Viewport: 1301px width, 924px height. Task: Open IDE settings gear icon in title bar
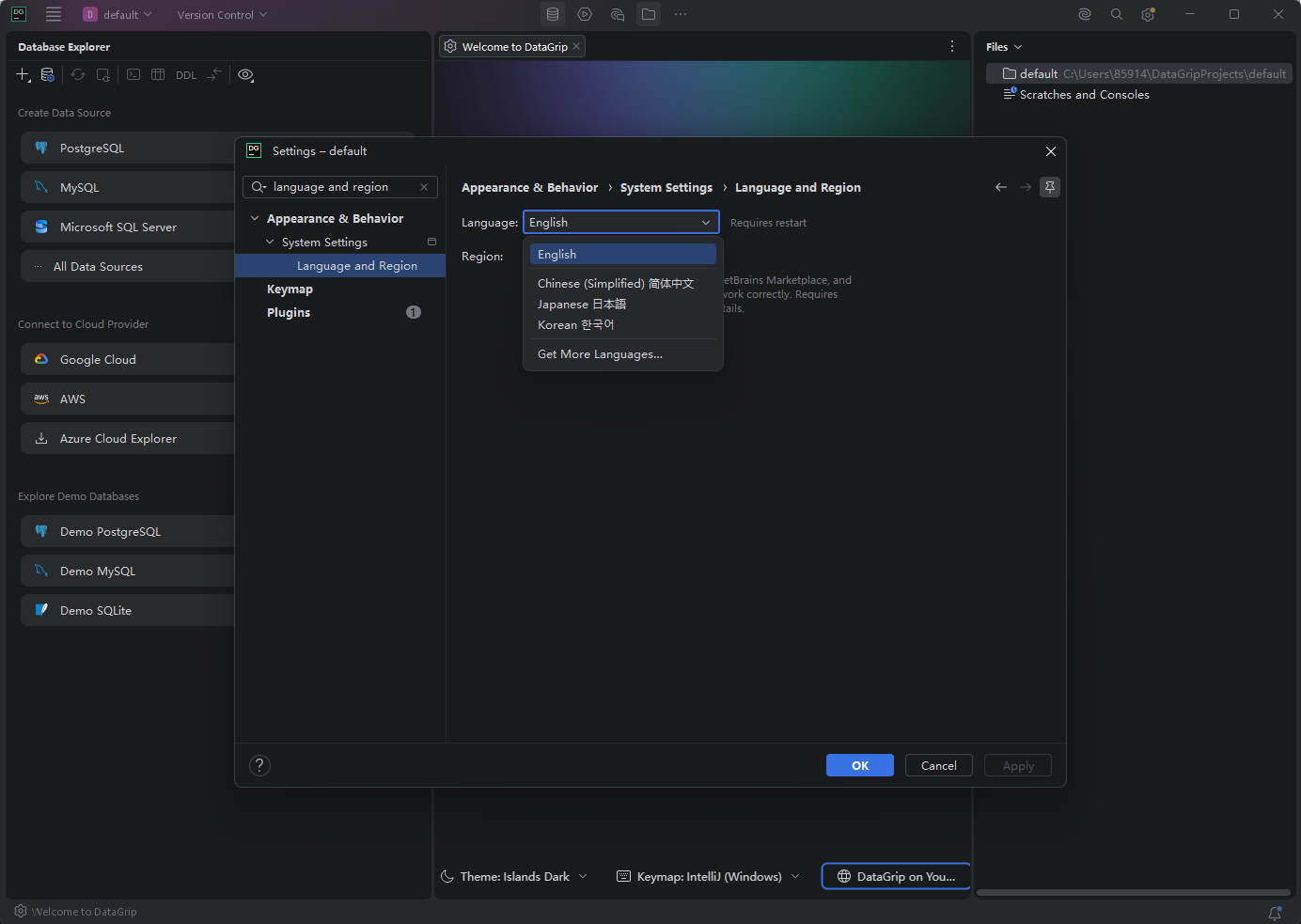(1148, 14)
